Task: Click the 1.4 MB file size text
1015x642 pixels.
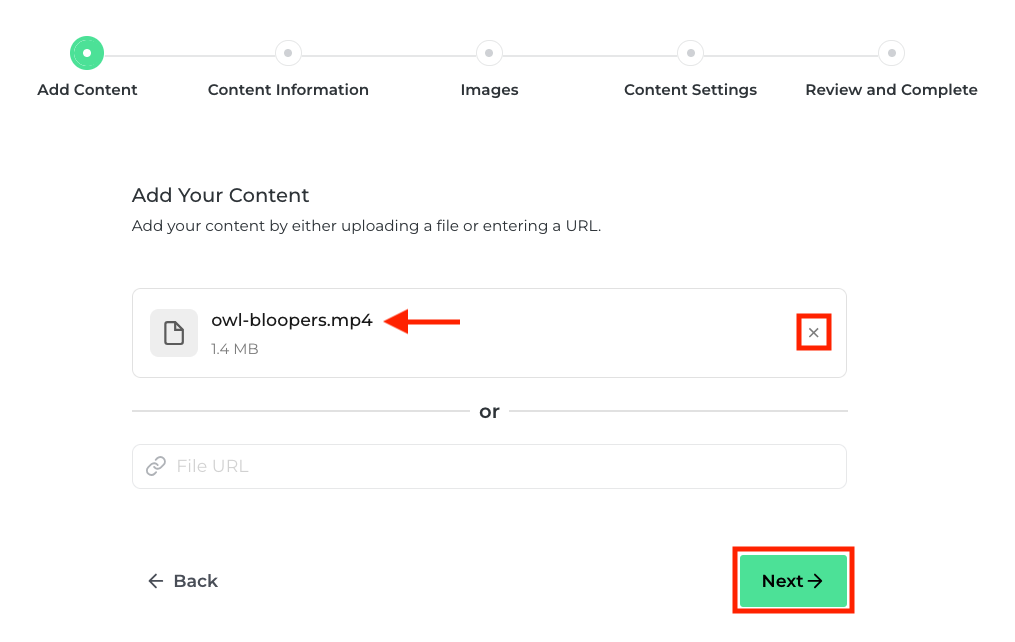Action: click(x=234, y=349)
